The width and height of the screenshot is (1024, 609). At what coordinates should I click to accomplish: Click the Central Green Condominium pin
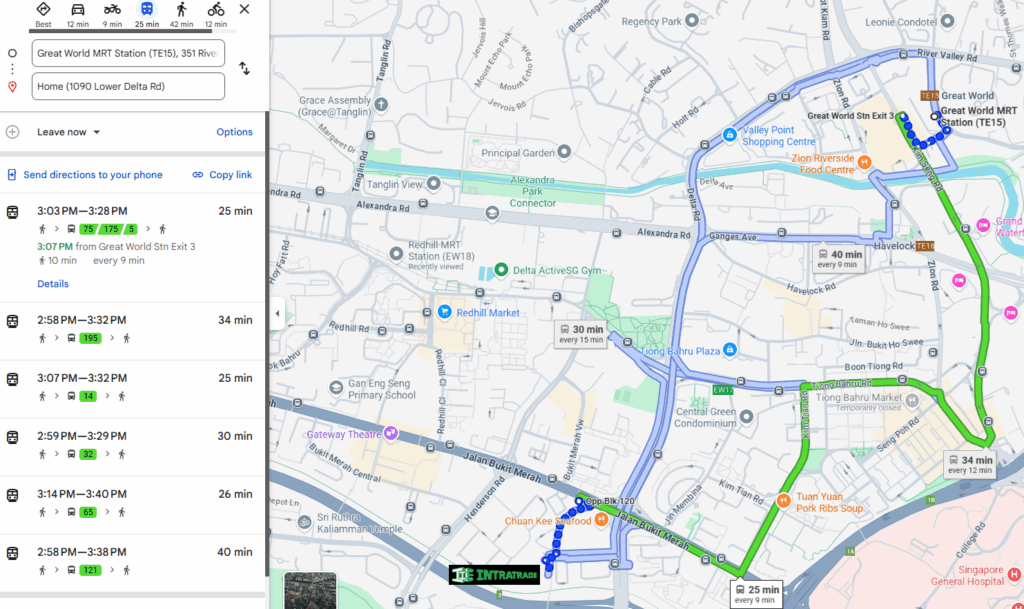click(x=746, y=416)
